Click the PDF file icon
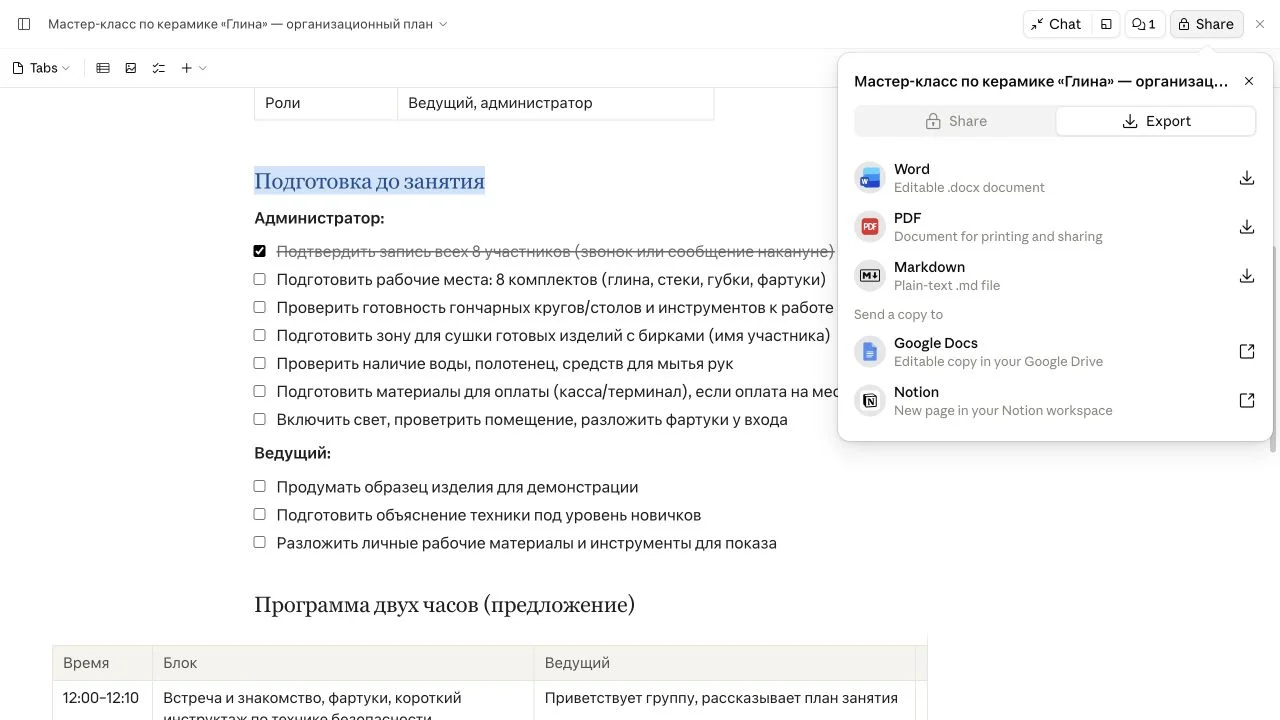The width and height of the screenshot is (1280, 720). [870, 227]
